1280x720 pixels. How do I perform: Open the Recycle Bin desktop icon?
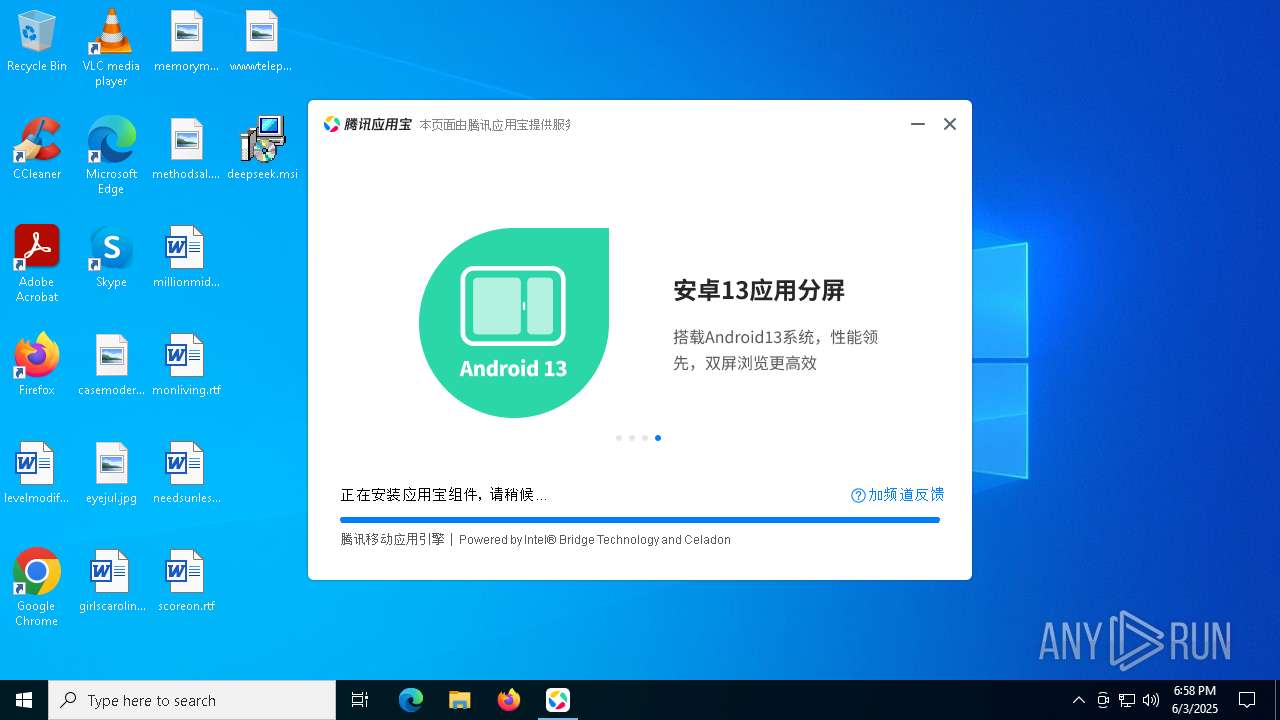37,42
